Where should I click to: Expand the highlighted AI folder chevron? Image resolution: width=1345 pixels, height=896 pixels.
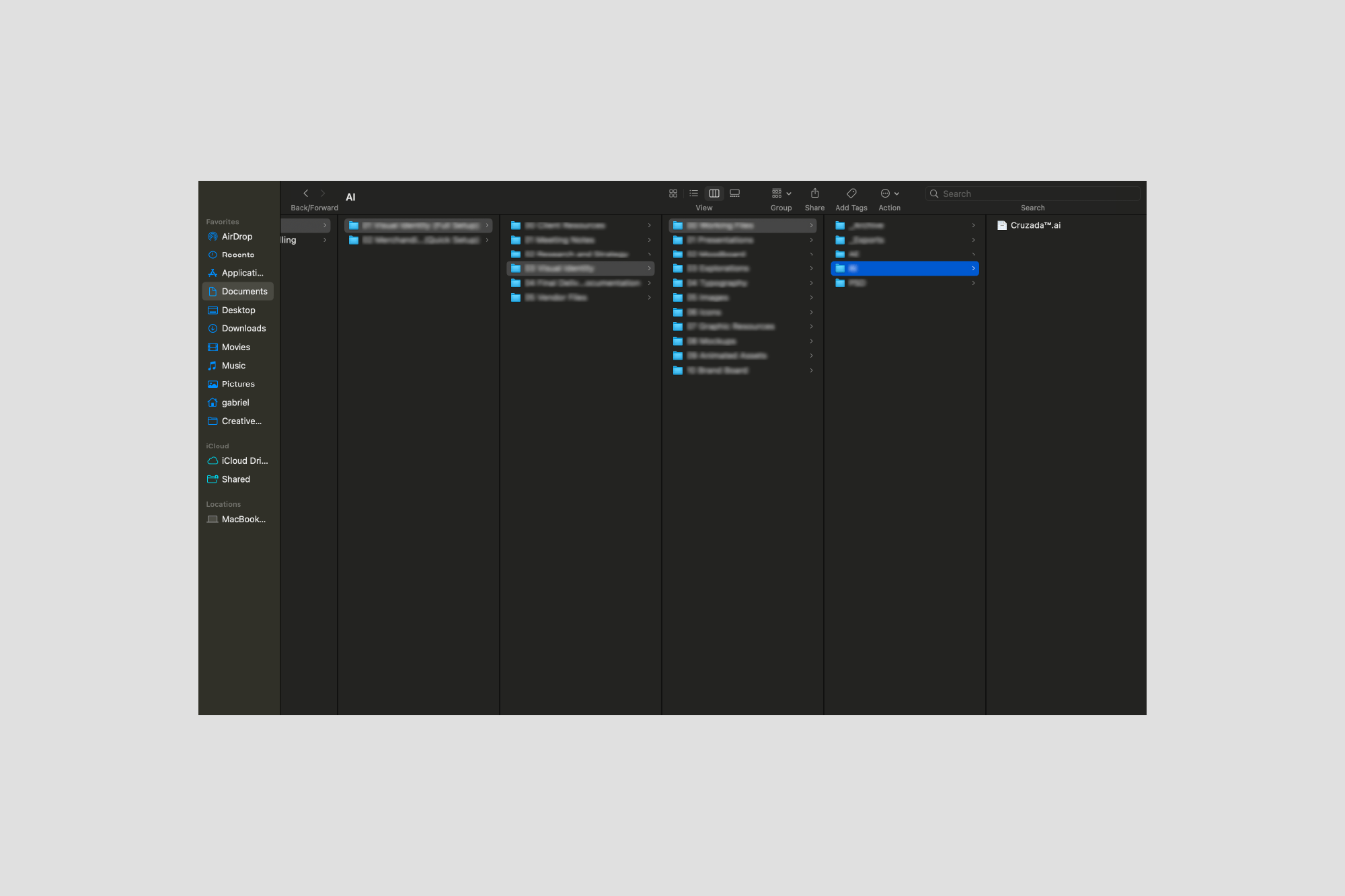coord(972,268)
